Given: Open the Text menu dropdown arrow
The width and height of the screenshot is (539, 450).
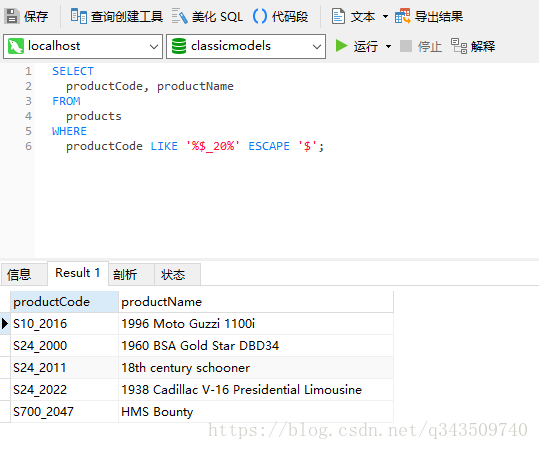Looking at the screenshot, I should pyautogui.click(x=385, y=16).
